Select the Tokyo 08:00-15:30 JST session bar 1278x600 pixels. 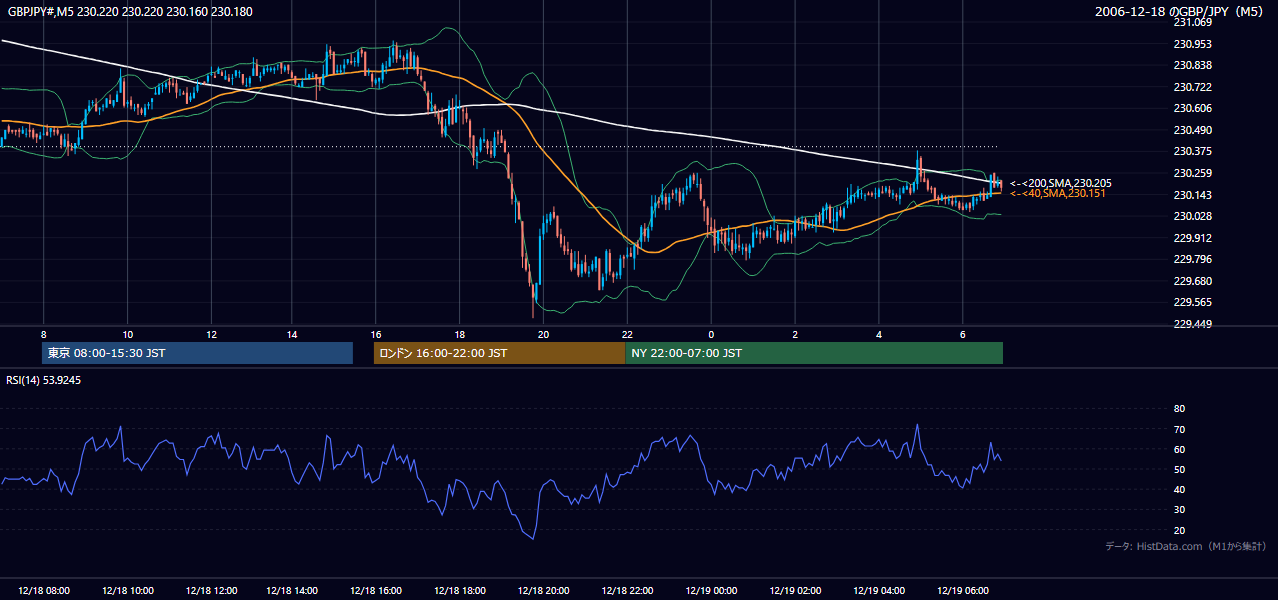click(198, 353)
